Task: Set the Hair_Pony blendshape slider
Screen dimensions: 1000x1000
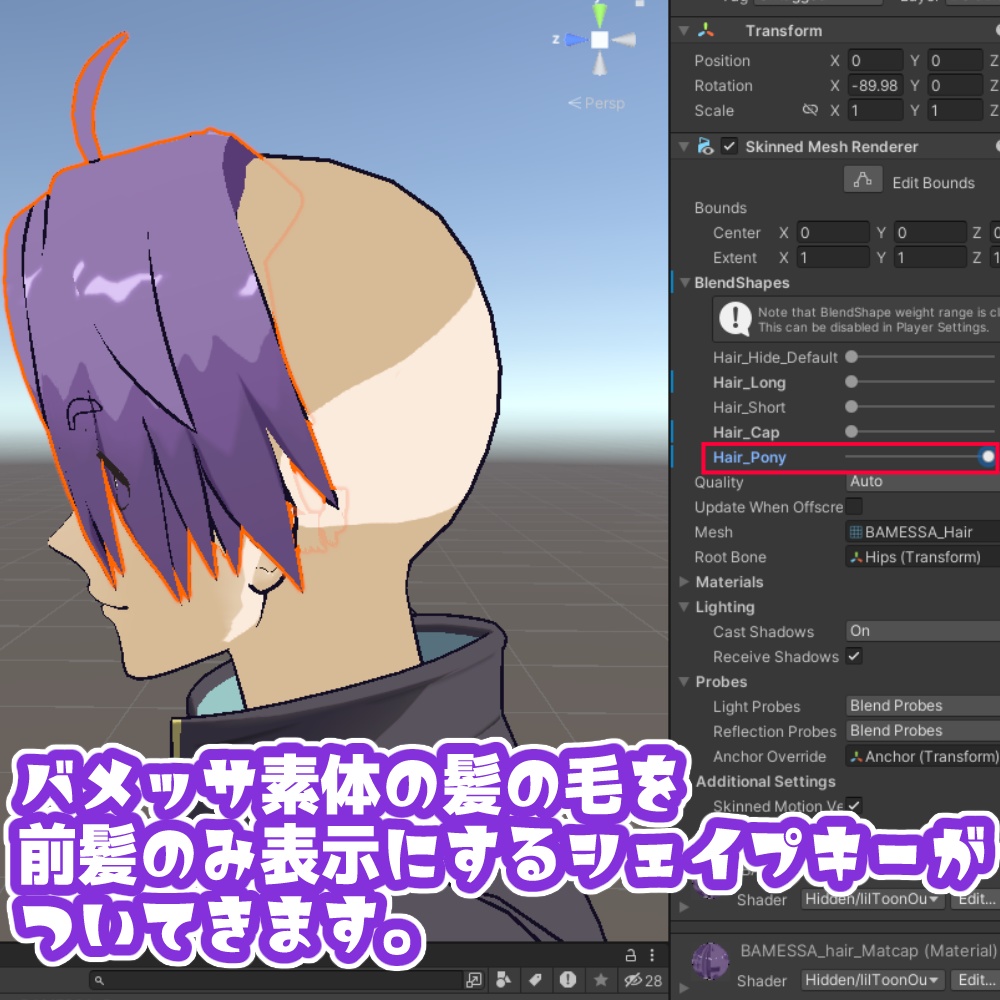Action: [987, 457]
